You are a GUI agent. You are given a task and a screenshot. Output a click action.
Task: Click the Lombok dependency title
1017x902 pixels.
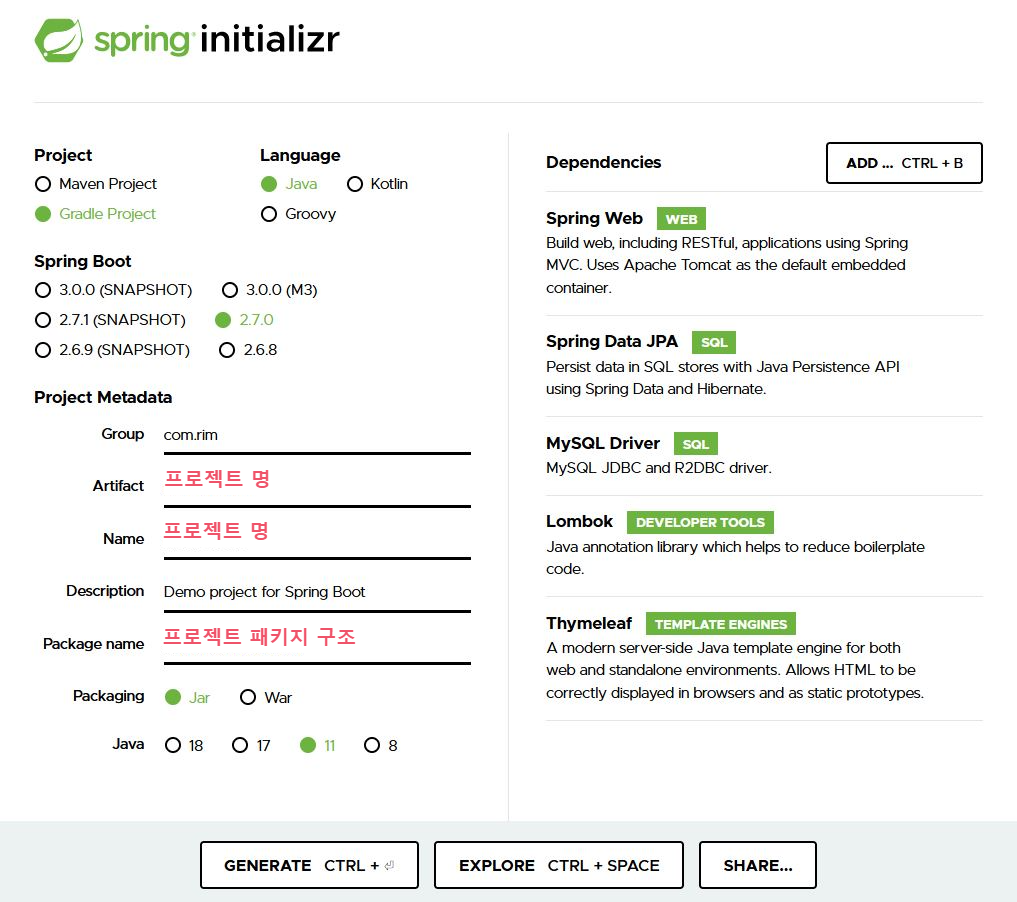click(579, 521)
